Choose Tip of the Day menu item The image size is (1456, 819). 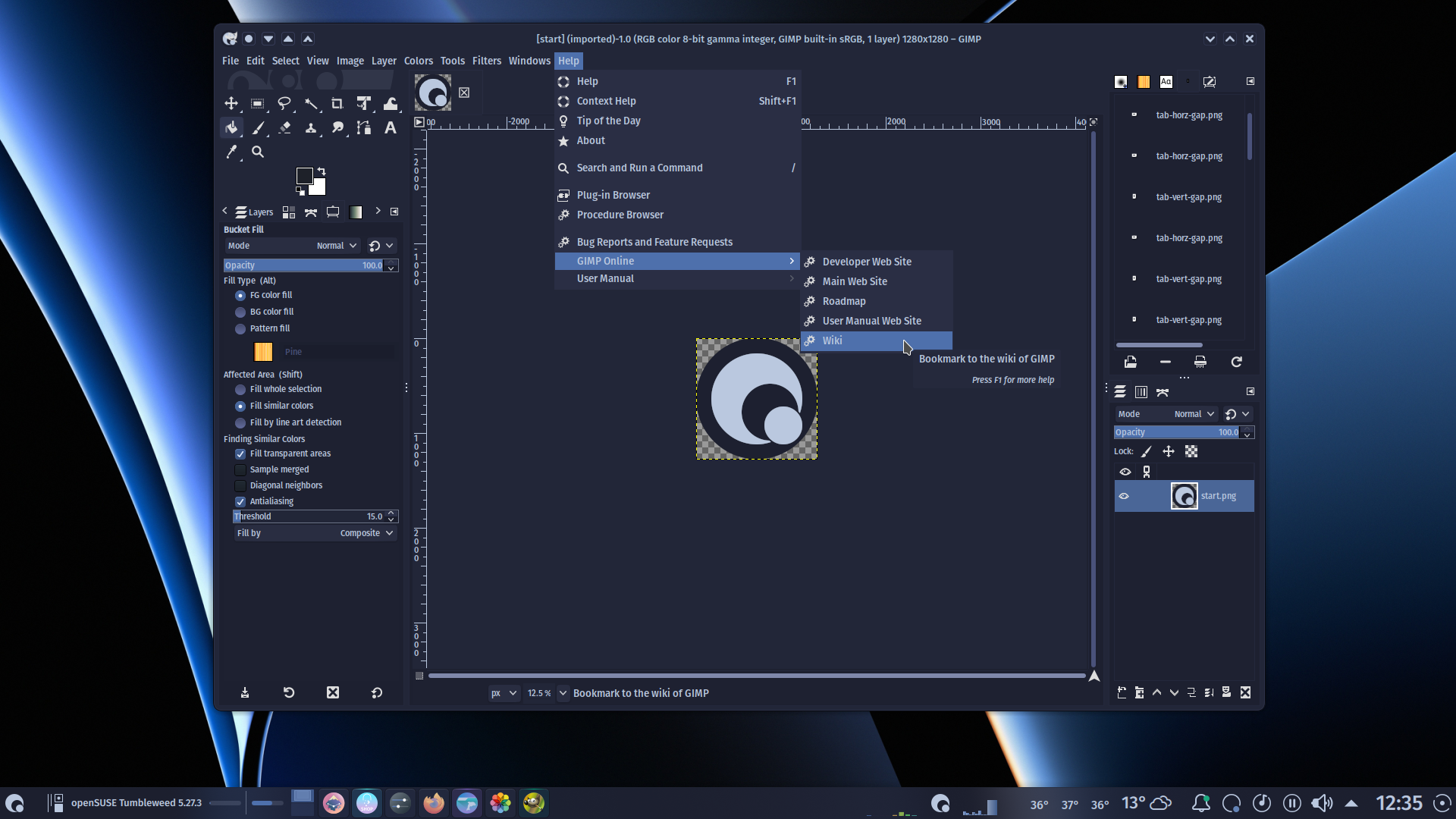pos(677,121)
